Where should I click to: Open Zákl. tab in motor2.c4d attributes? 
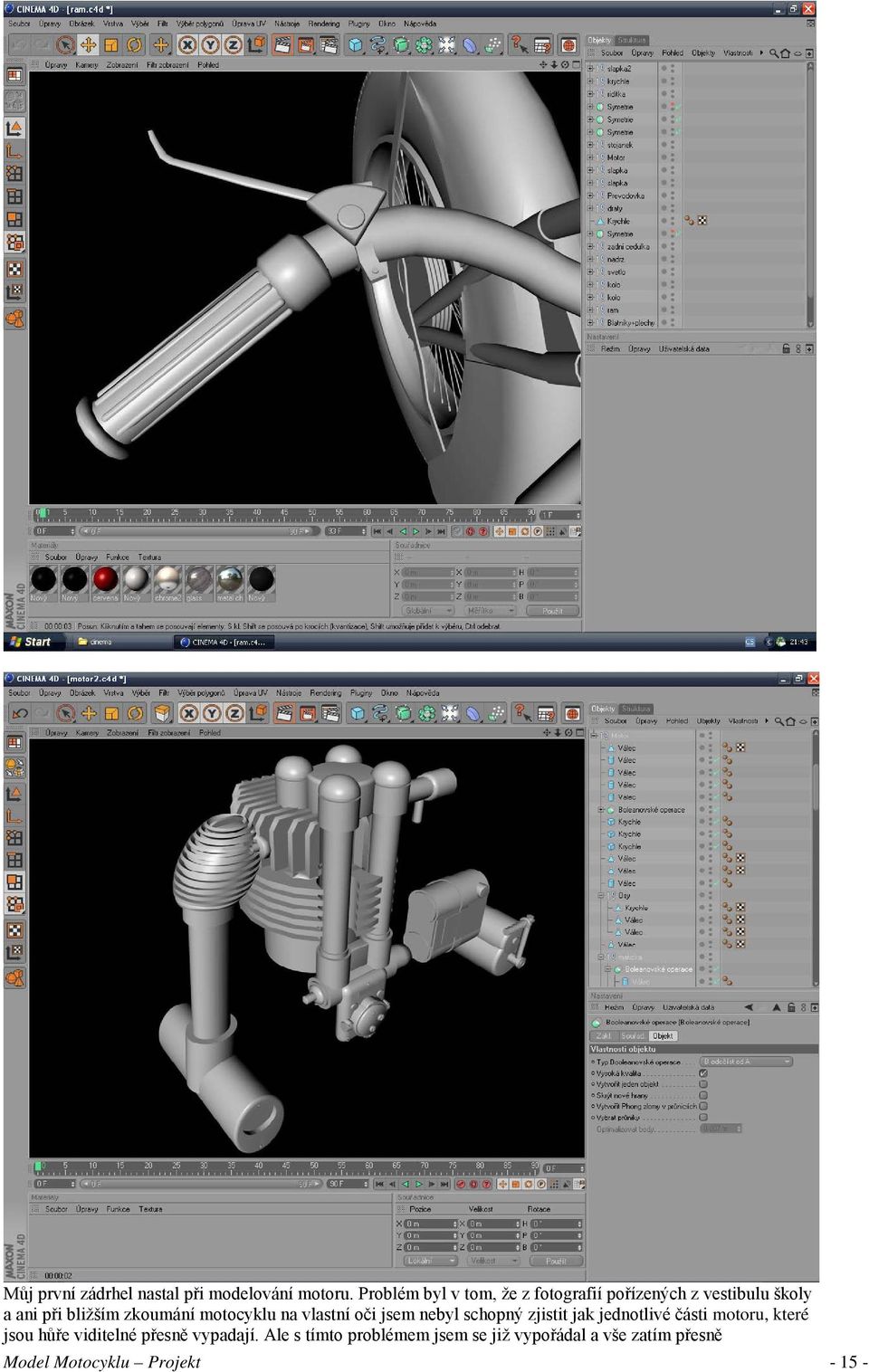[x=603, y=1035]
